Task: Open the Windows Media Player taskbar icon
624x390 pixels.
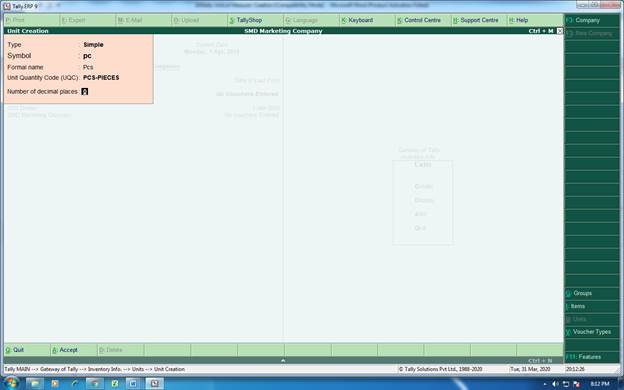Action: pyautogui.click(x=55, y=384)
